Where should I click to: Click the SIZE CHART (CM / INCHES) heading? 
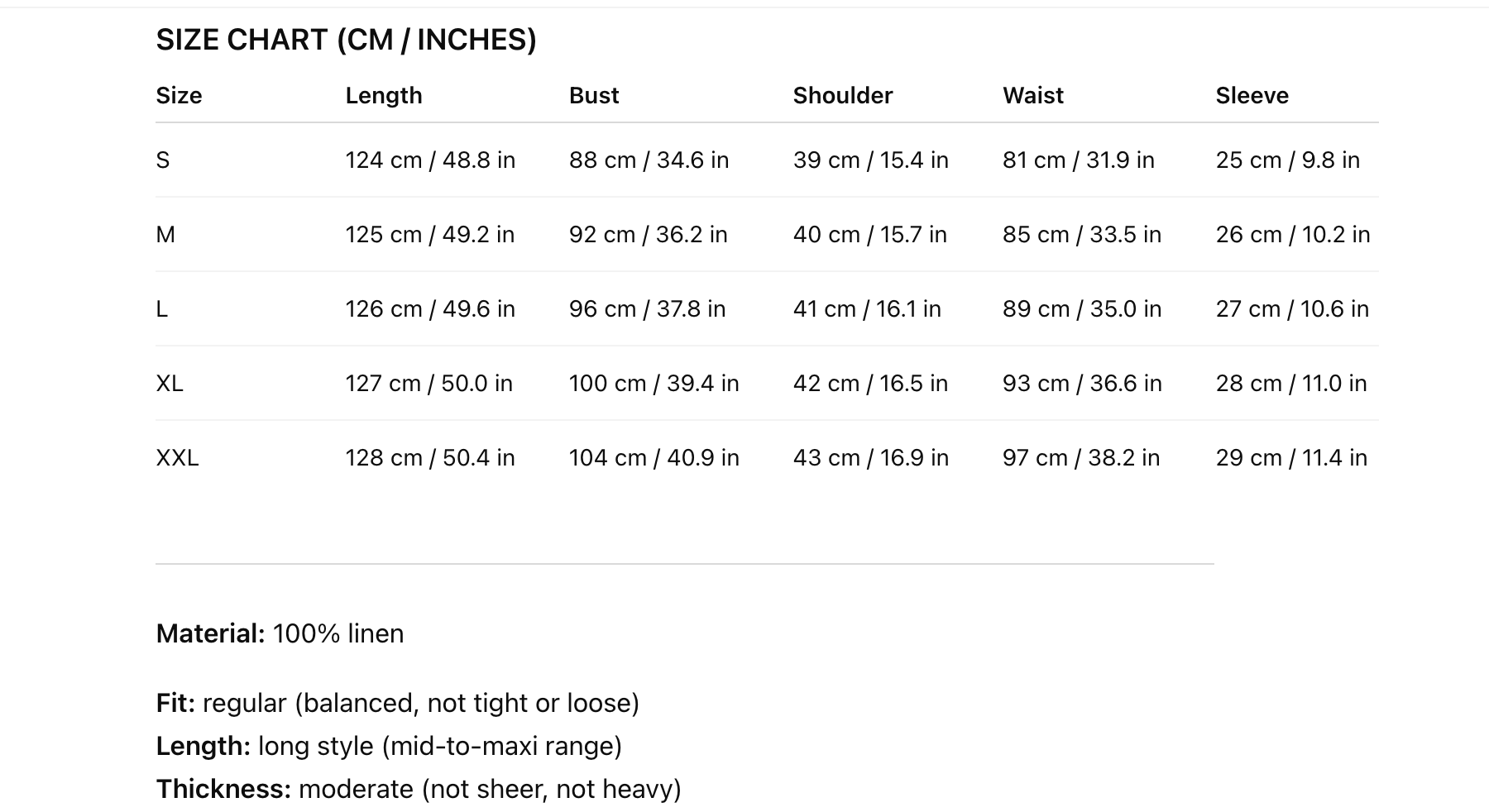click(346, 40)
